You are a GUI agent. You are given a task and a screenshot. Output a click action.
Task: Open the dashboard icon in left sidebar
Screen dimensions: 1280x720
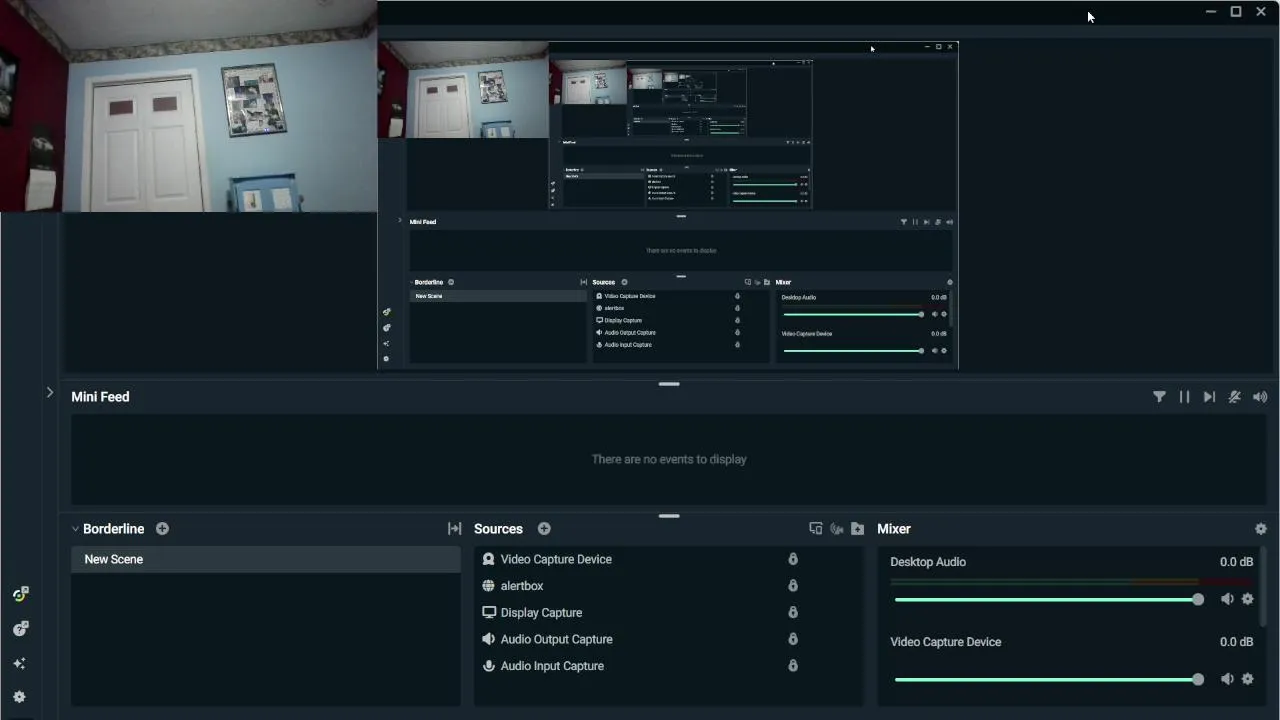[x=20, y=594]
